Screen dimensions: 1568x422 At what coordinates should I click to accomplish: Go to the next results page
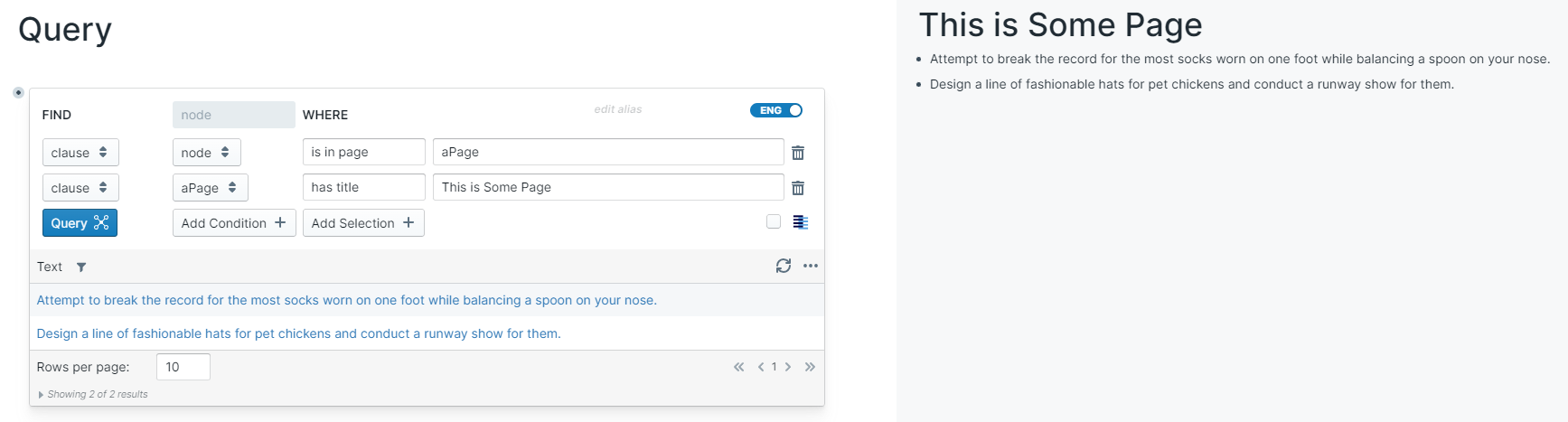tap(788, 367)
